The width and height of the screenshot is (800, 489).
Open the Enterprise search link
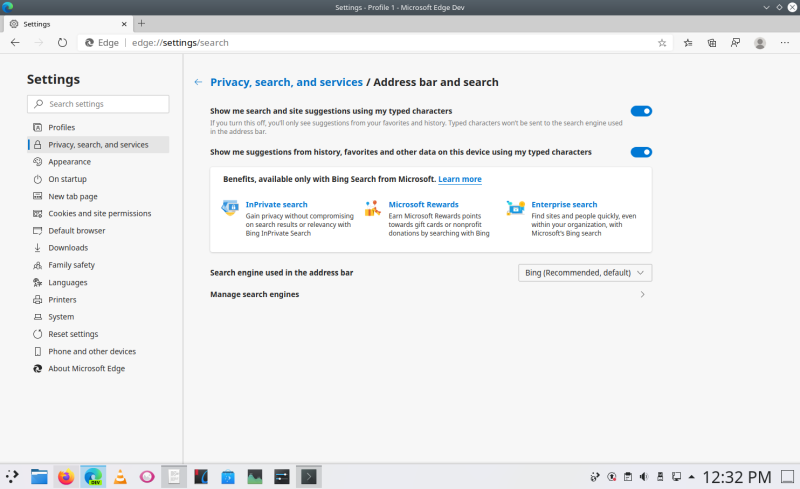pos(564,205)
